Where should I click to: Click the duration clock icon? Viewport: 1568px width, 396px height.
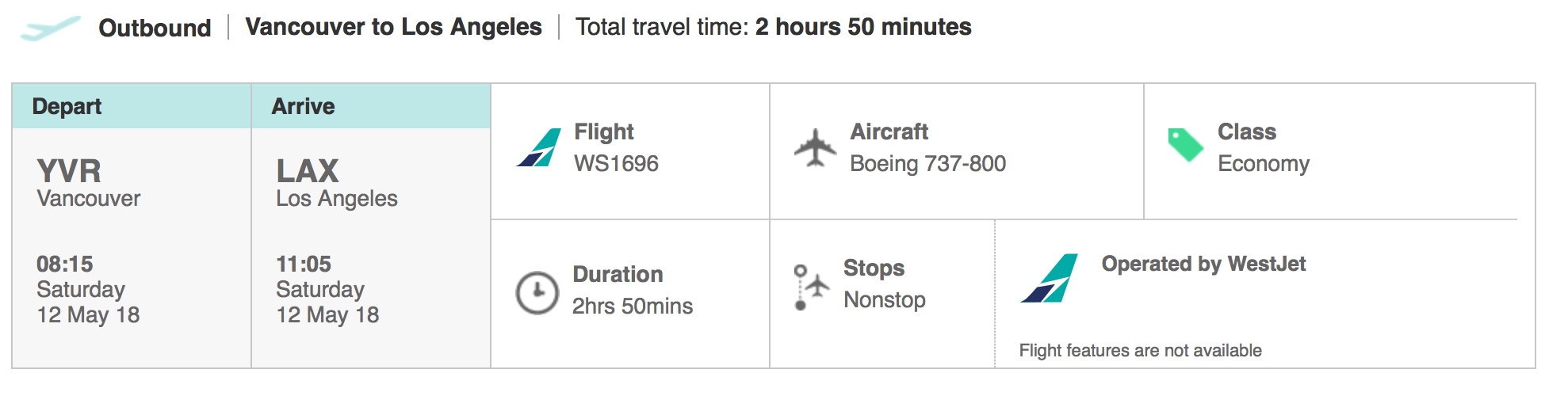(x=537, y=293)
